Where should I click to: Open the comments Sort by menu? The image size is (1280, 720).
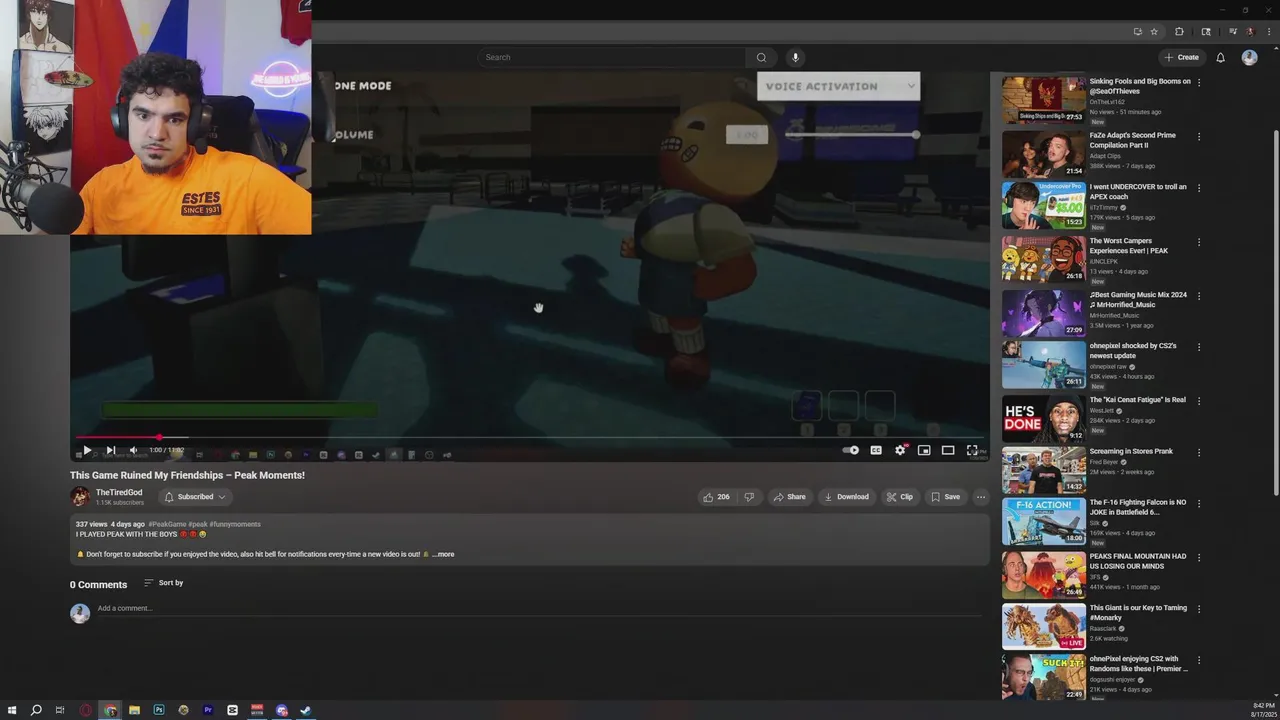pos(164,583)
